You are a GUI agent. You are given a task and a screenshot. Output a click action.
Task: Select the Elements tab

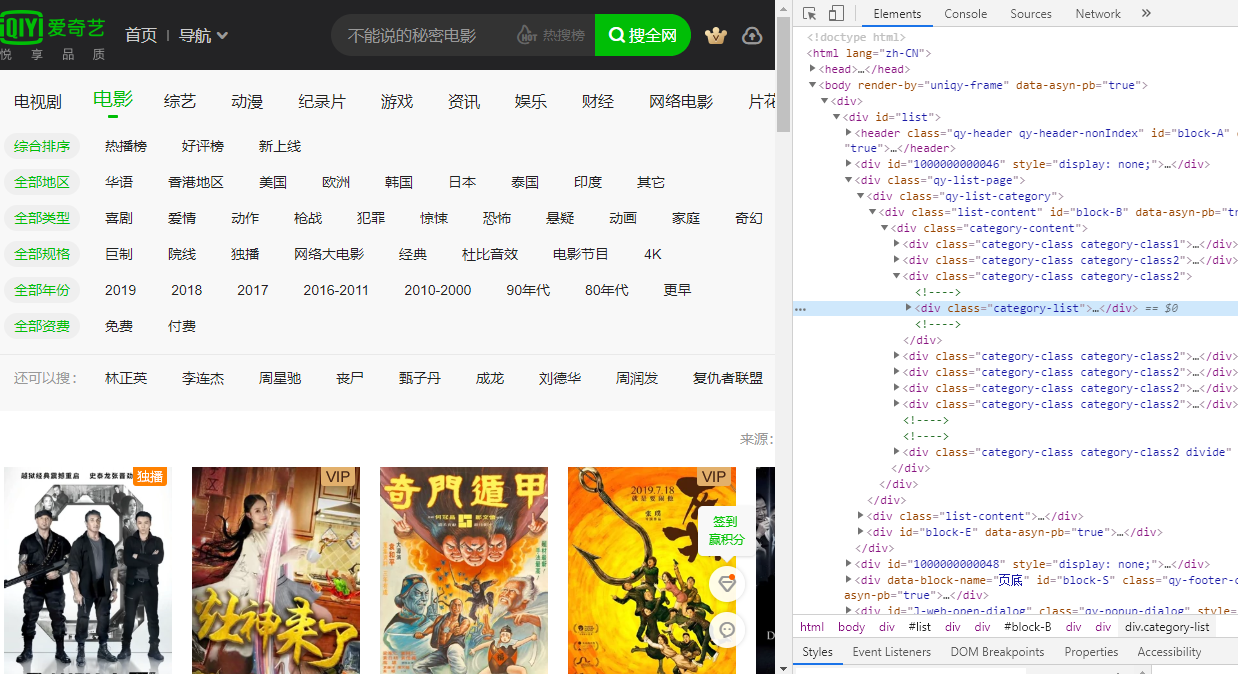tap(897, 14)
